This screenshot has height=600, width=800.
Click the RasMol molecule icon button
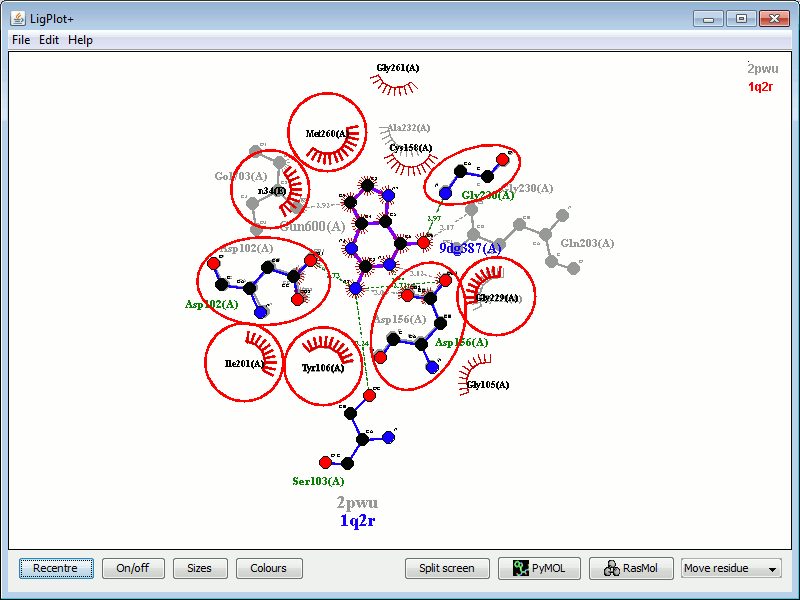631,568
